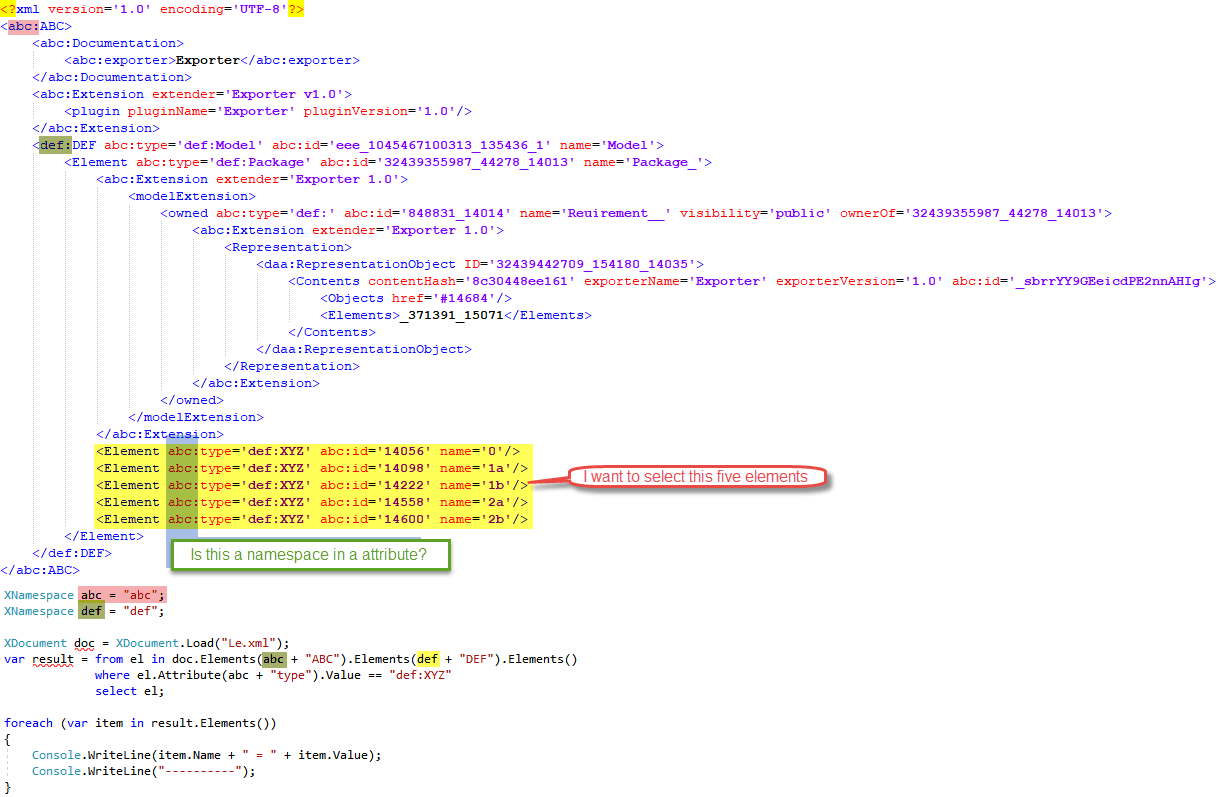Click the owned element line with visibility='public'
Image resolution: width=1218 pixels, height=797 pixels.
click(x=635, y=213)
